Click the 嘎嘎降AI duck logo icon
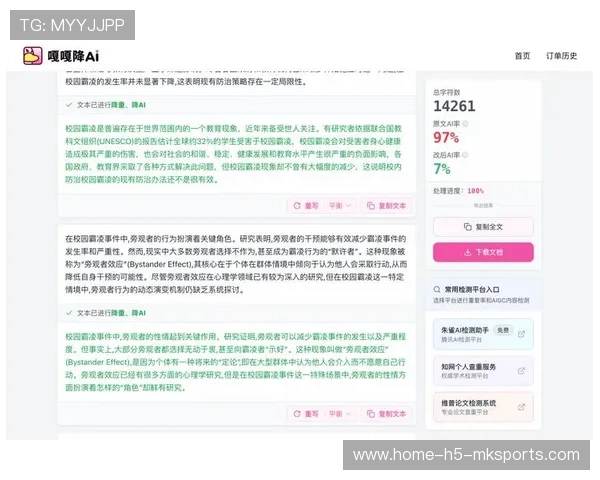The height and width of the screenshot is (480, 600). click(x=33, y=56)
